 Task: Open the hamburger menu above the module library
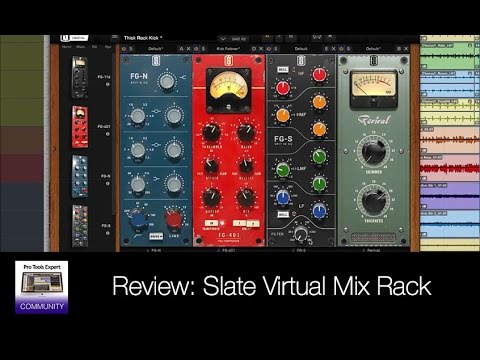(x=115, y=37)
